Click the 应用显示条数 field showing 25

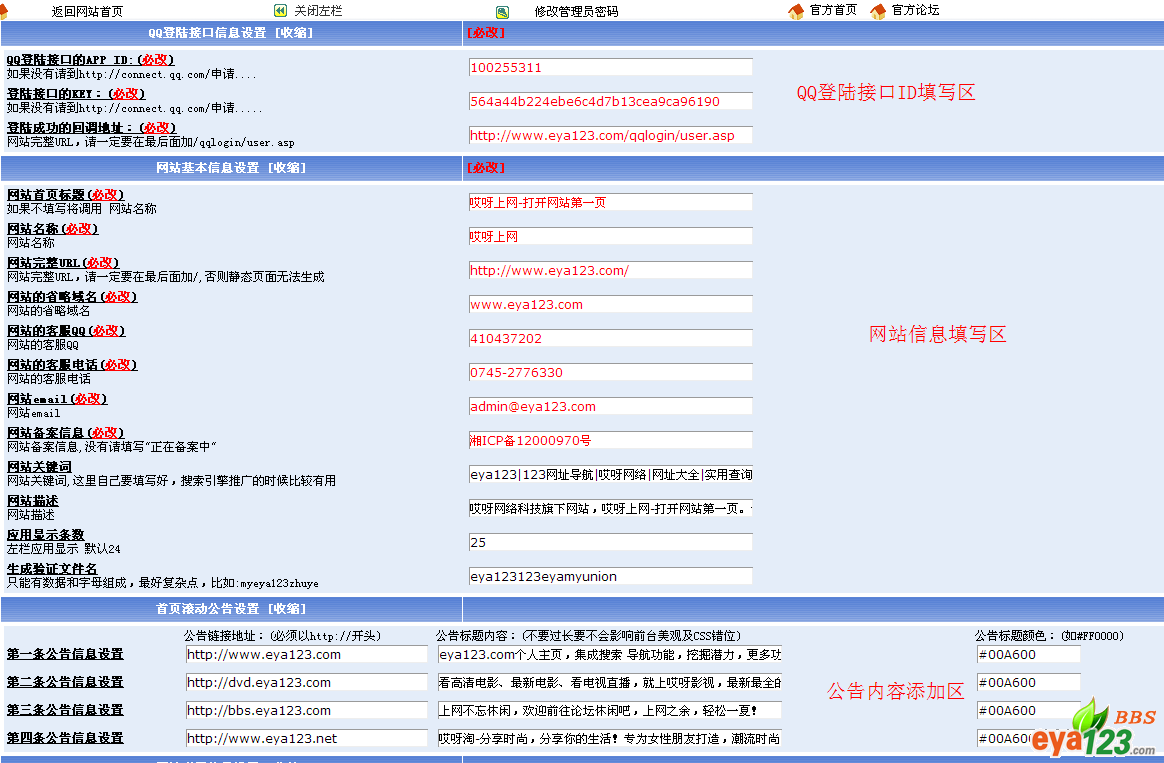[x=610, y=543]
